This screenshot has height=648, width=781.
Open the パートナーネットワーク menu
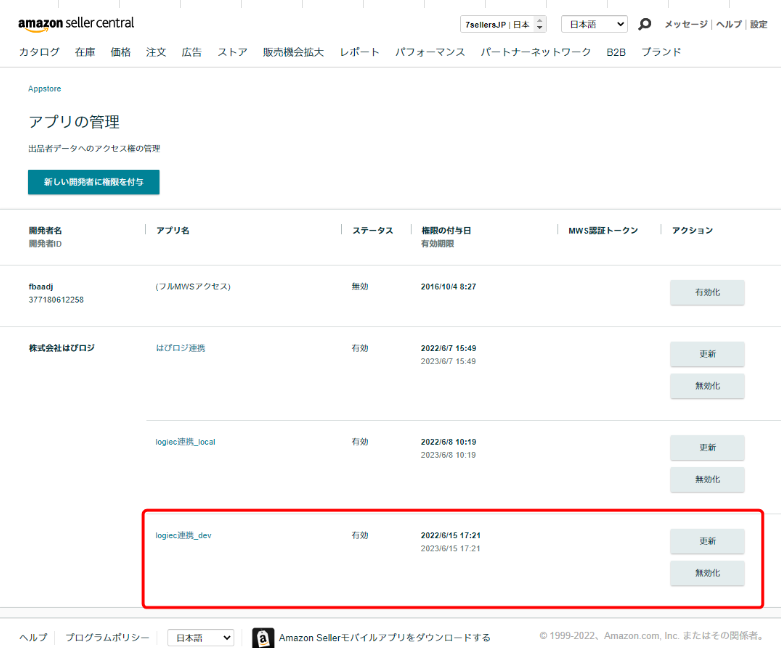tap(535, 52)
